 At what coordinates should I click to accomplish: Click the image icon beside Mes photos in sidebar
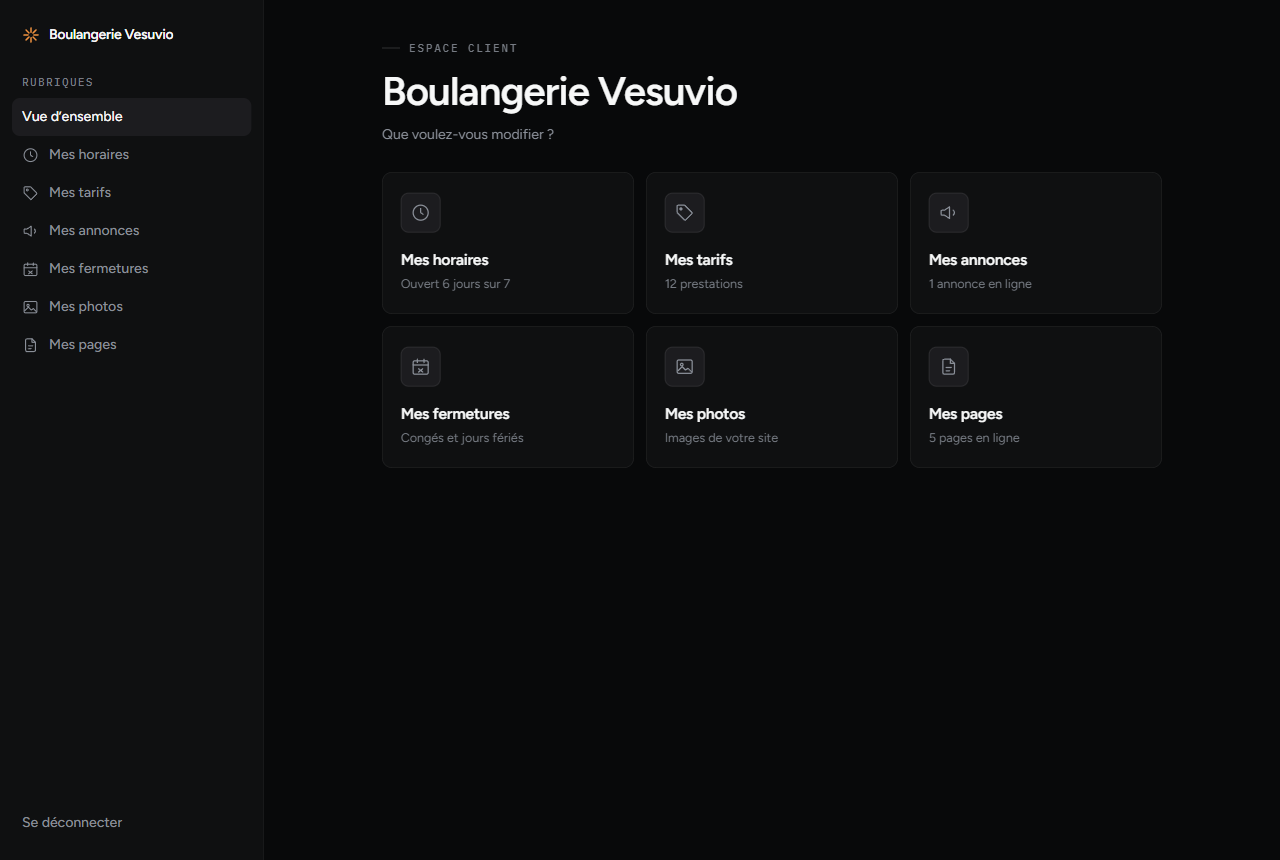pyautogui.click(x=30, y=307)
